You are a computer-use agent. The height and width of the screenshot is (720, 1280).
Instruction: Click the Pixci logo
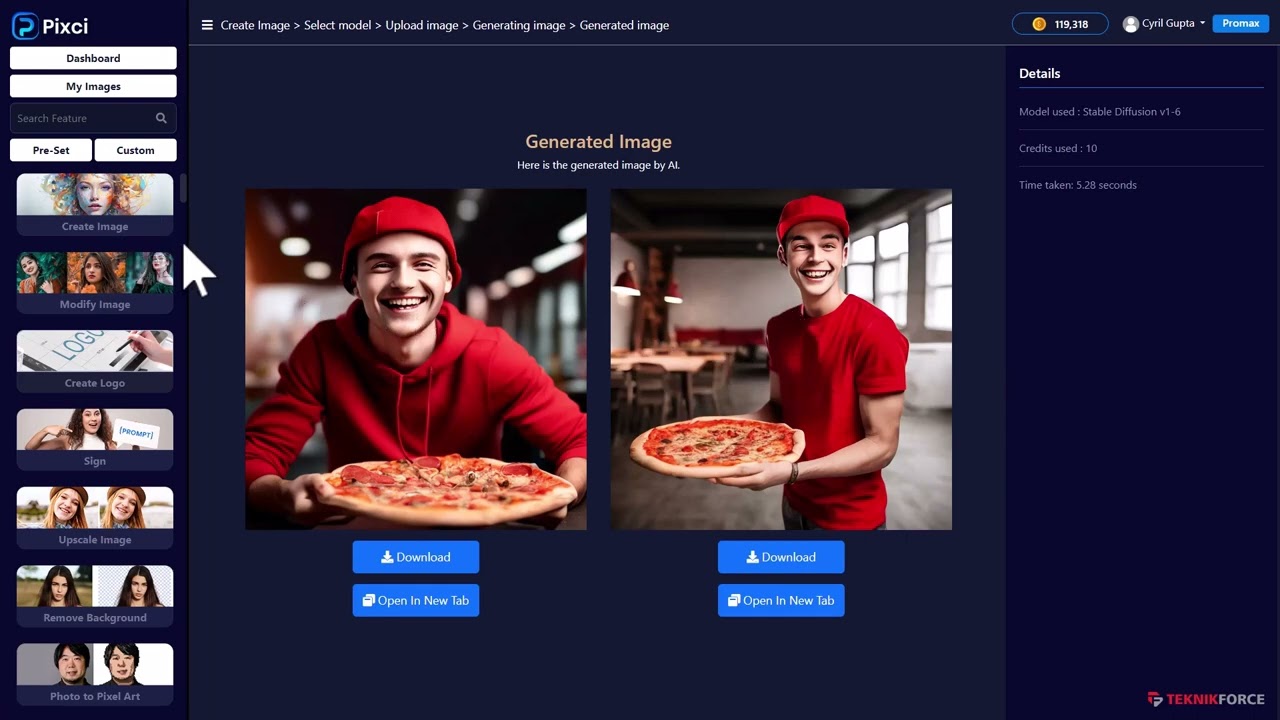tap(50, 26)
